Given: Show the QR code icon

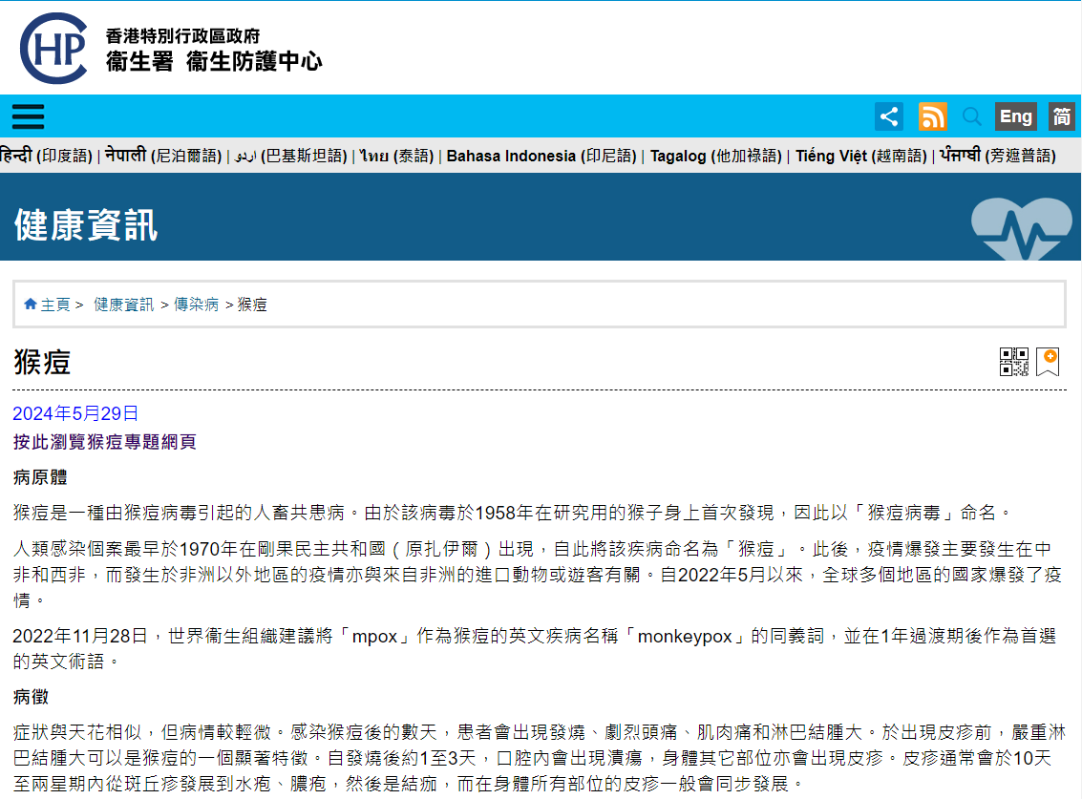Looking at the screenshot, I should (1013, 362).
